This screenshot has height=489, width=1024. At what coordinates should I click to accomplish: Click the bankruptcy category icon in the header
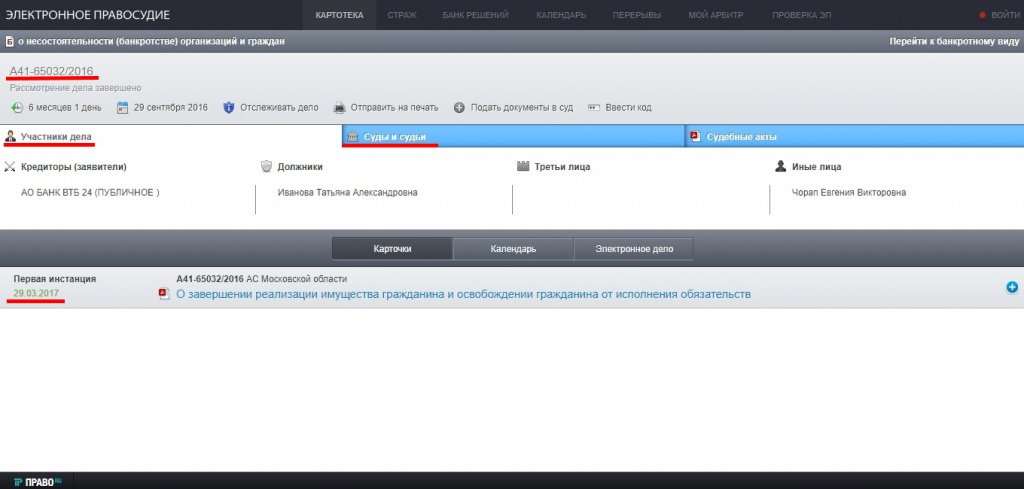8,42
